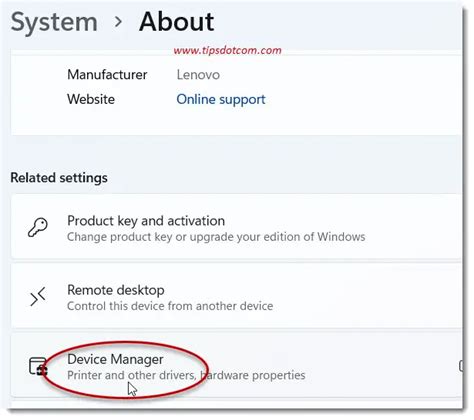Click the www.tipsdotcom.com watermark text

(x=227, y=50)
